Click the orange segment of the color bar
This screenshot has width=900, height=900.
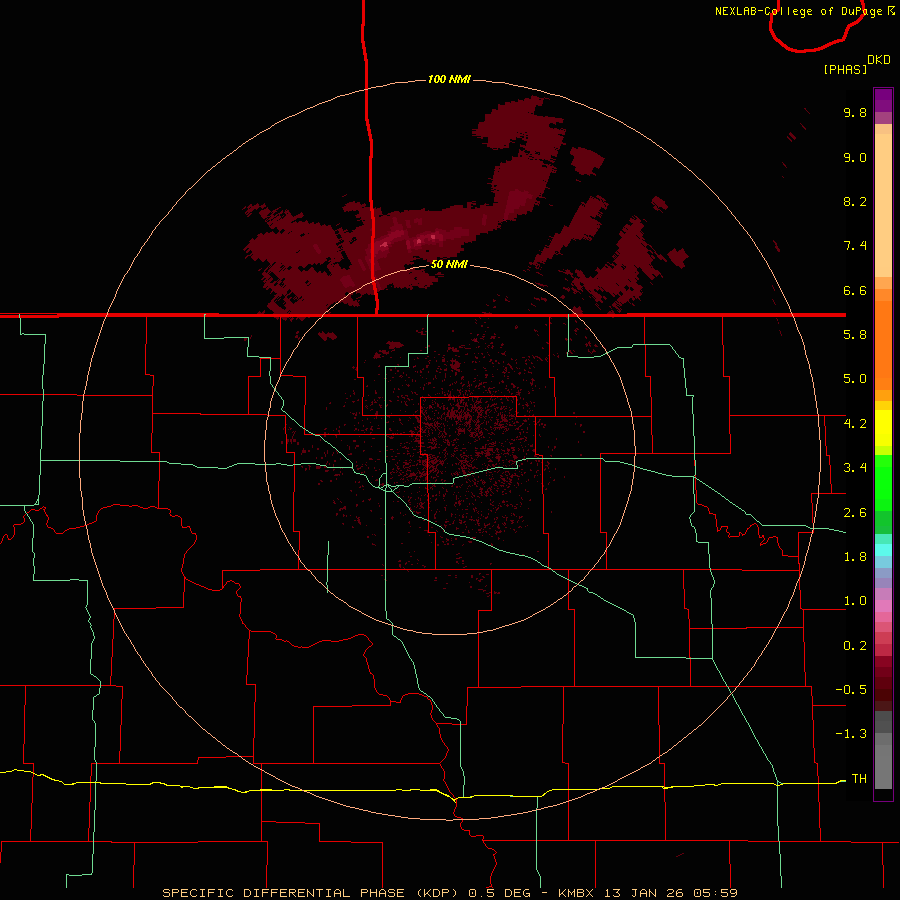point(883,345)
